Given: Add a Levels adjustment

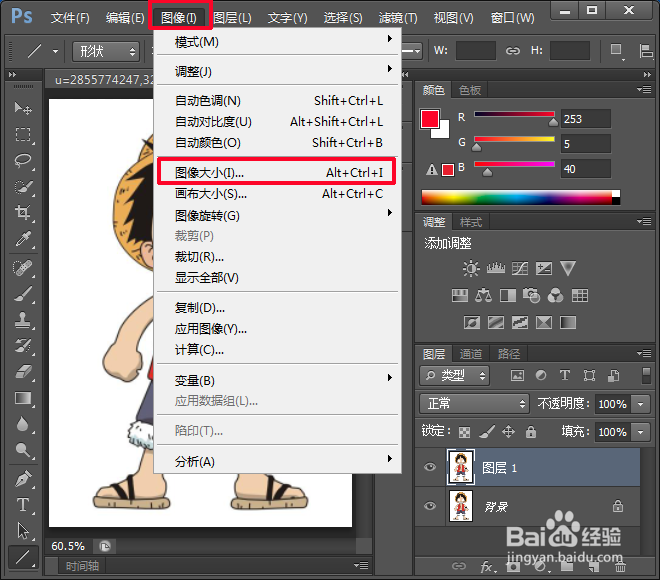Looking at the screenshot, I should (x=495, y=269).
